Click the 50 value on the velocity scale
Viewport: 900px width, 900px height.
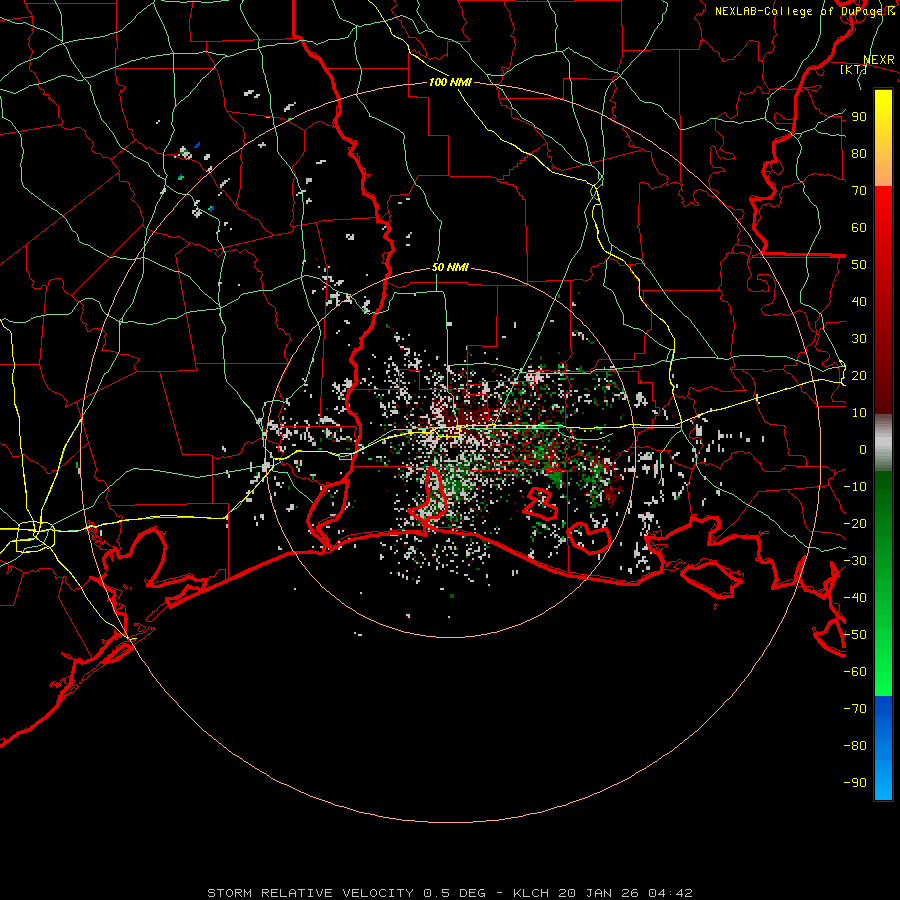point(859,265)
